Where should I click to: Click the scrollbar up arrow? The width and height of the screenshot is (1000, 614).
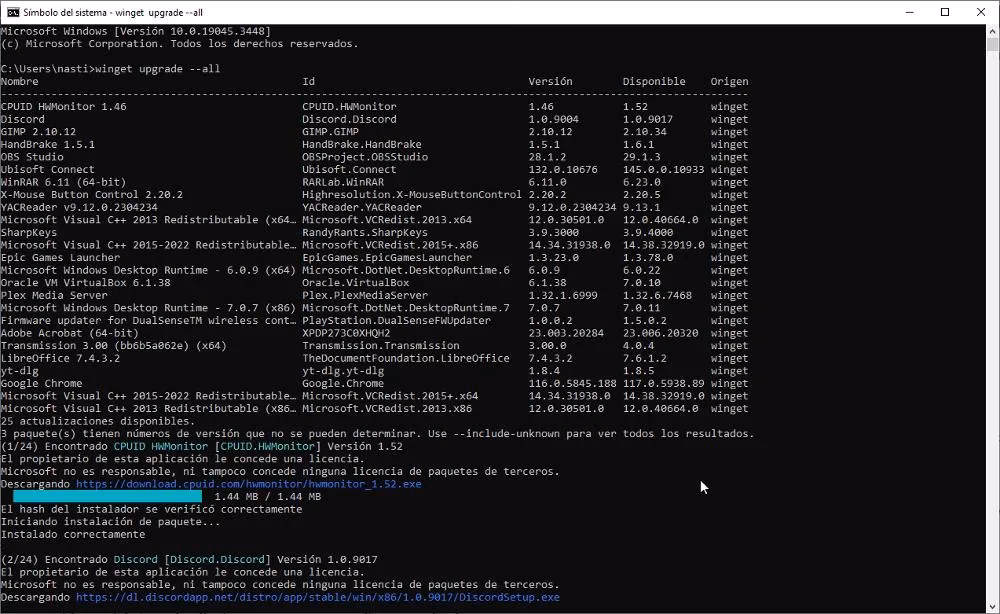991,31
